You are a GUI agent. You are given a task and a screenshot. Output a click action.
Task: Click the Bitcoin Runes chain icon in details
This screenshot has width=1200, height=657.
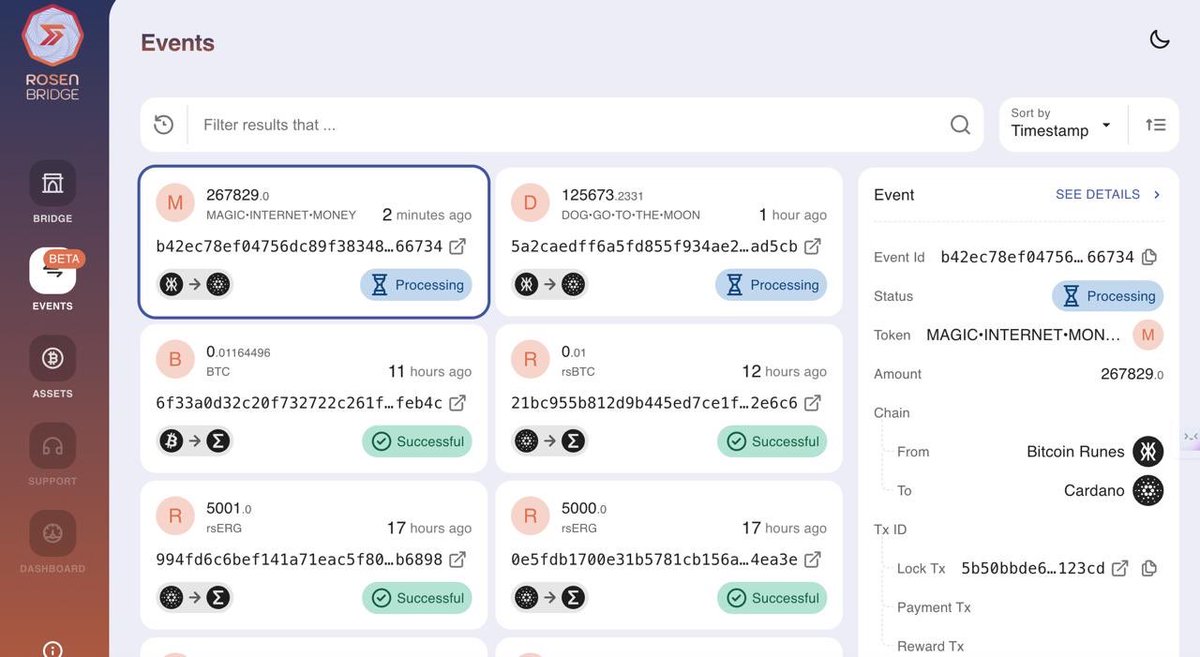[x=1148, y=451]
